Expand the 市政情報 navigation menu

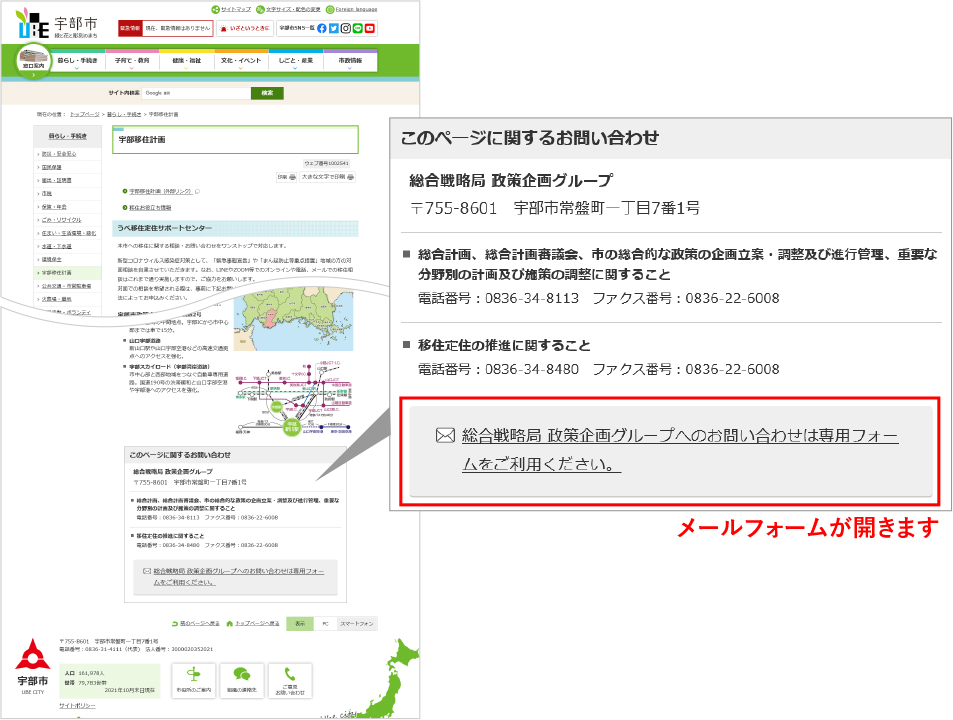coord(350,61)
